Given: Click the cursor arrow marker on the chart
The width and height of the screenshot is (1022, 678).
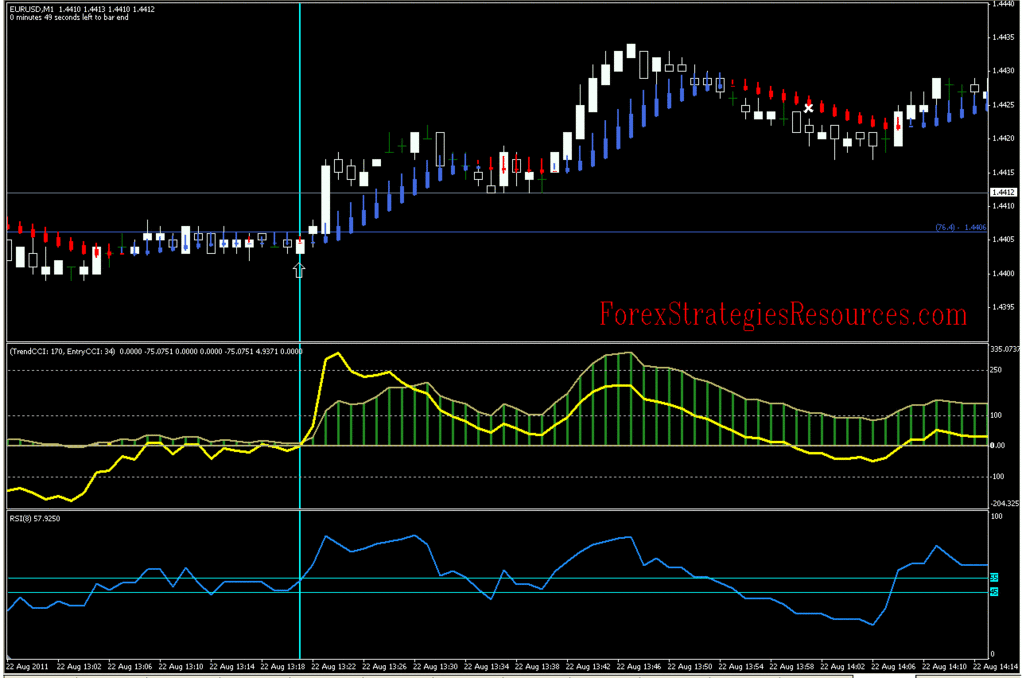Looking at the screenshot, I should [x=299, y=269].
